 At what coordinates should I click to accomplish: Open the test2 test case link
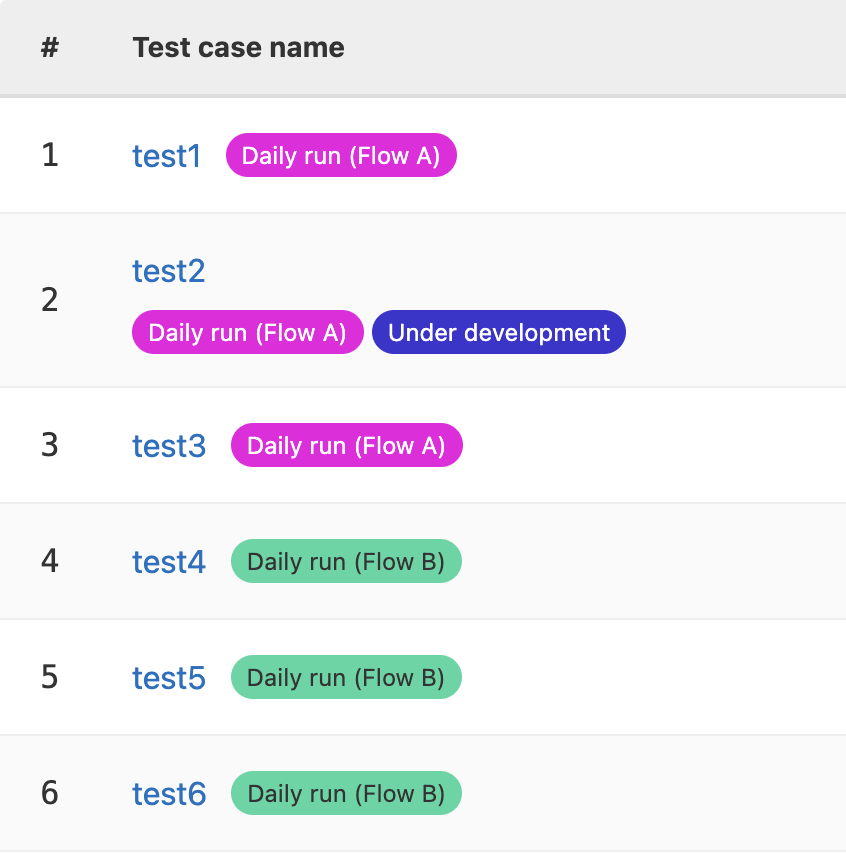(169, 271)
